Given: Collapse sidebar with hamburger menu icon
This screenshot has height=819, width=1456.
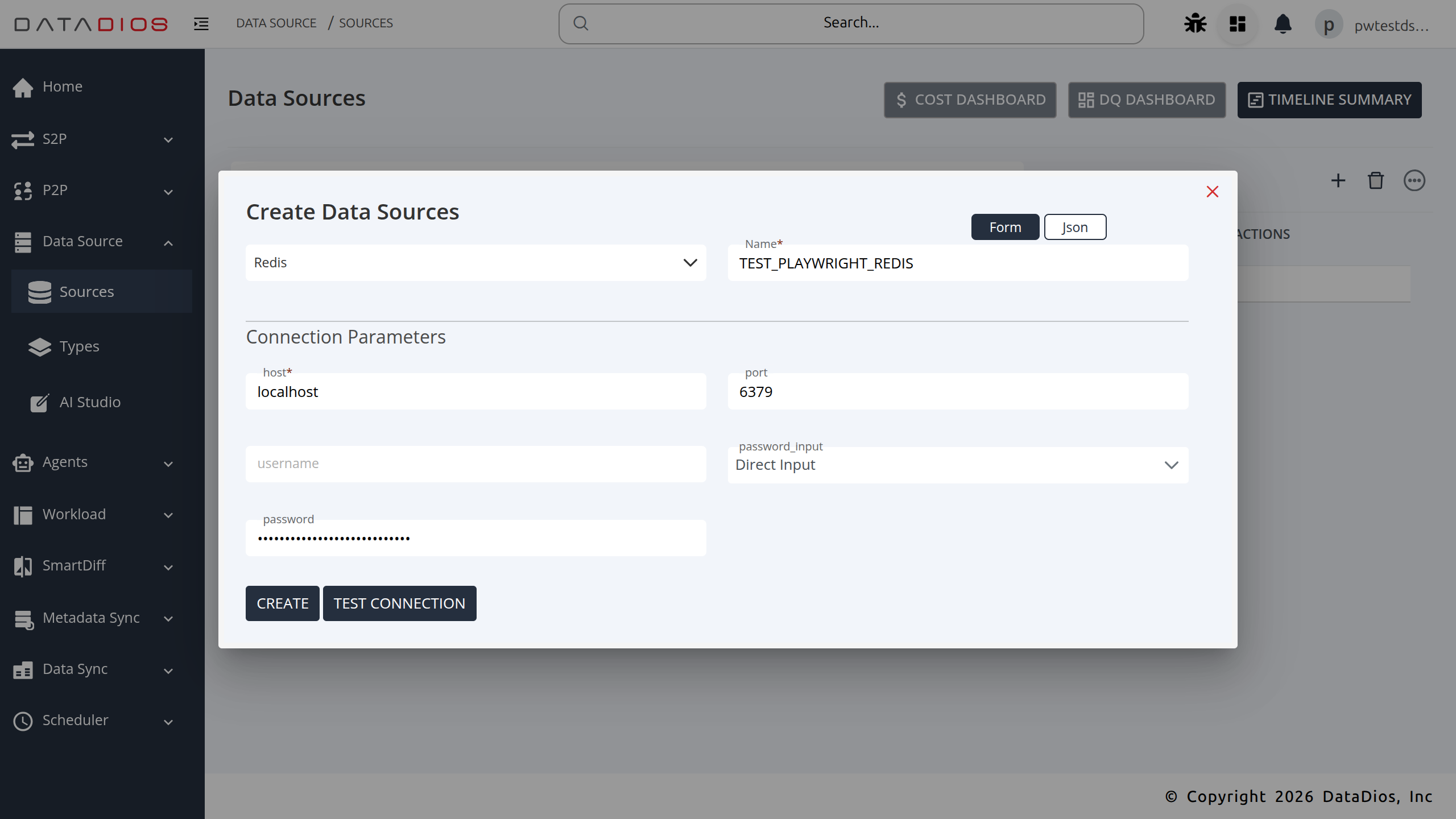Looking at the screenshot, I should pyautogui.click(x=201, y=24).
